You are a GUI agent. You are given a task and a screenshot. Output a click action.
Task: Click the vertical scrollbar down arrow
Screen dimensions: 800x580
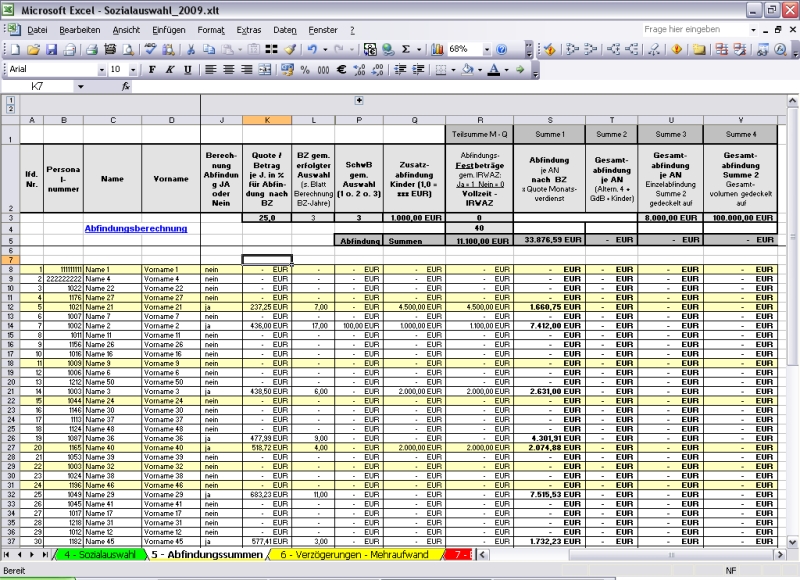[x=792, y=542]
